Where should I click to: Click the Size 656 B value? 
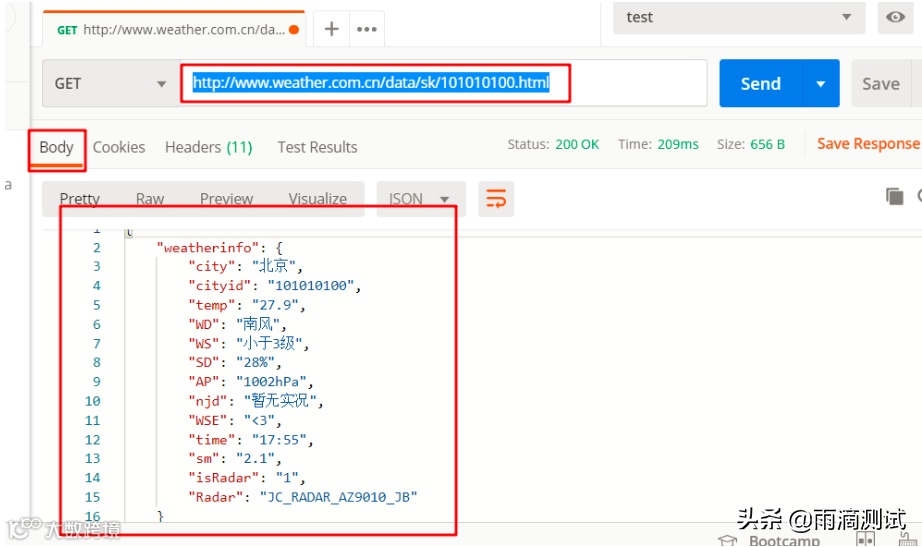(767, 144)
